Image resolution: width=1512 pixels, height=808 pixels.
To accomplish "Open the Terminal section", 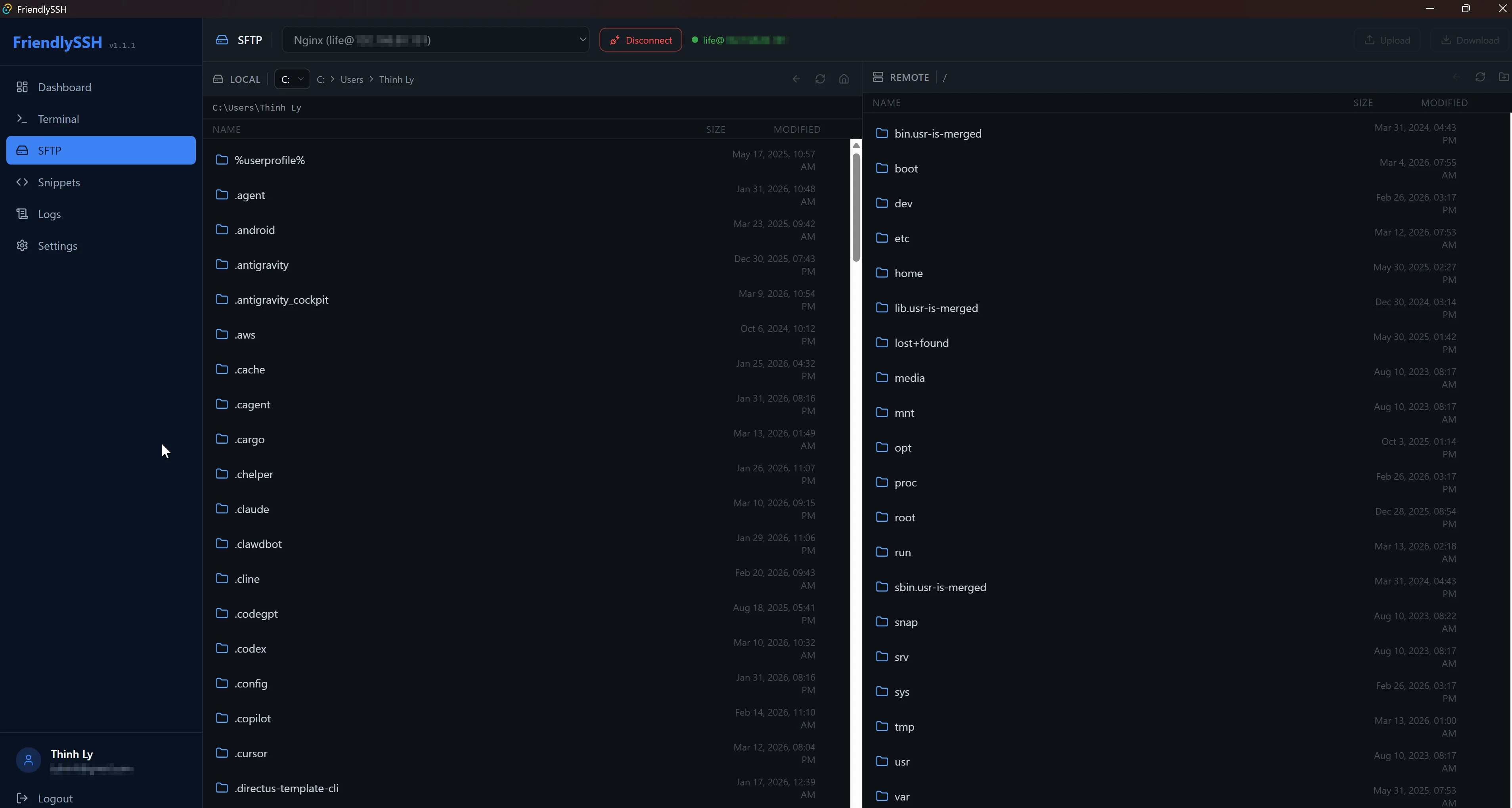I will pos(101,119).
